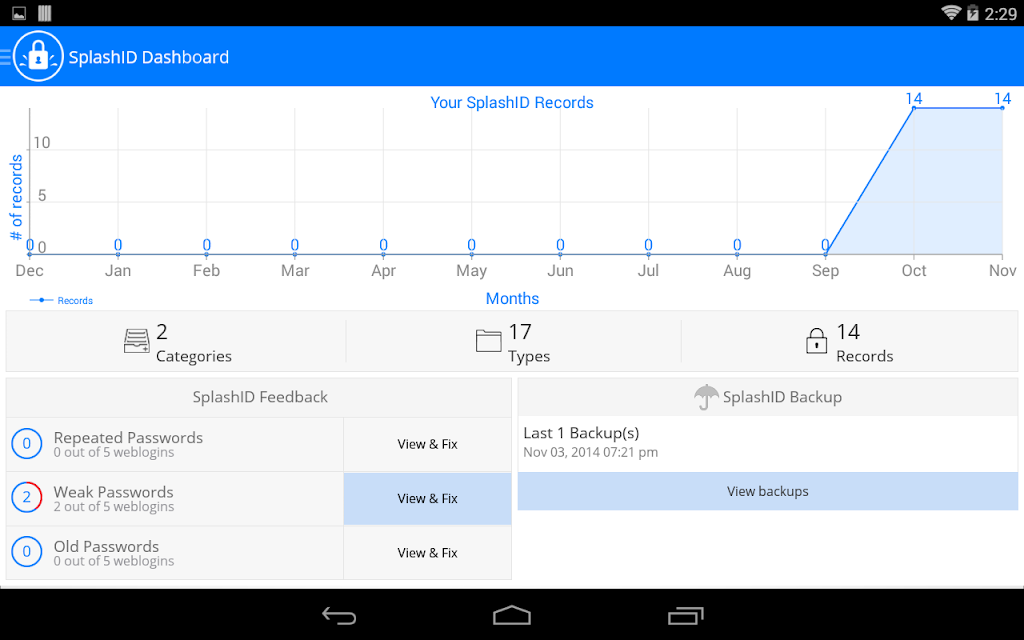Tap the Repeated Passwords count circle
Image resolution: width=1024 pixels, height=640 pixels.
(27, 444)
